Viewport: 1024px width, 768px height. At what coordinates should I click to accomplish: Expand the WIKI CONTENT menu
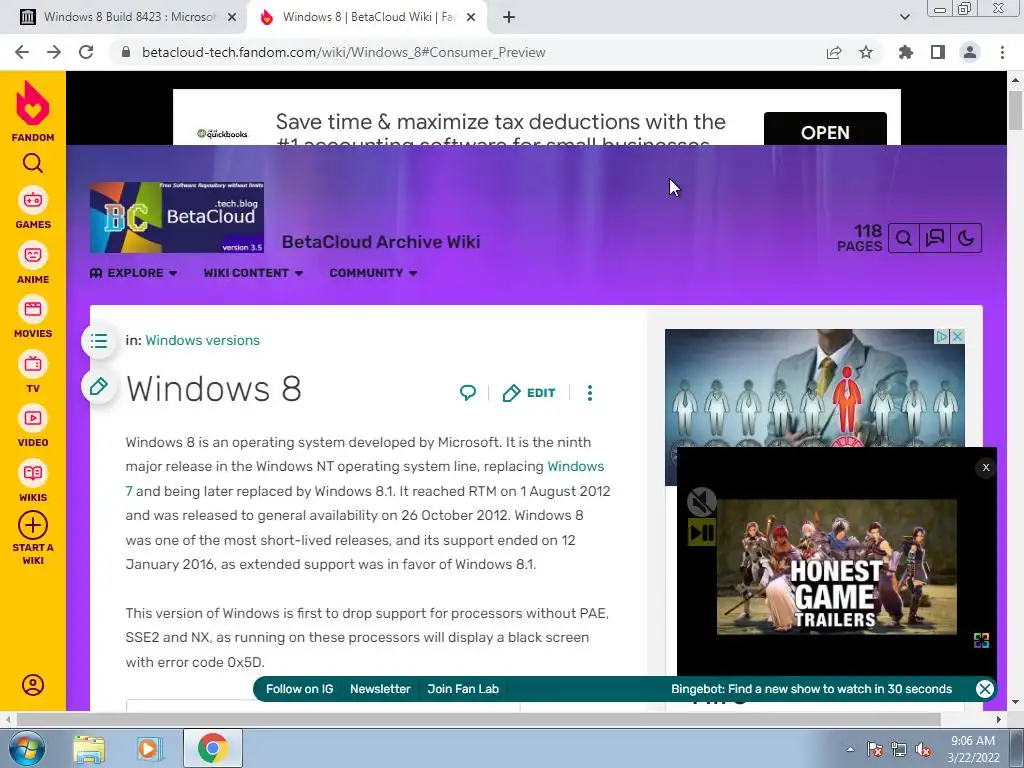(x=253, y=273)
